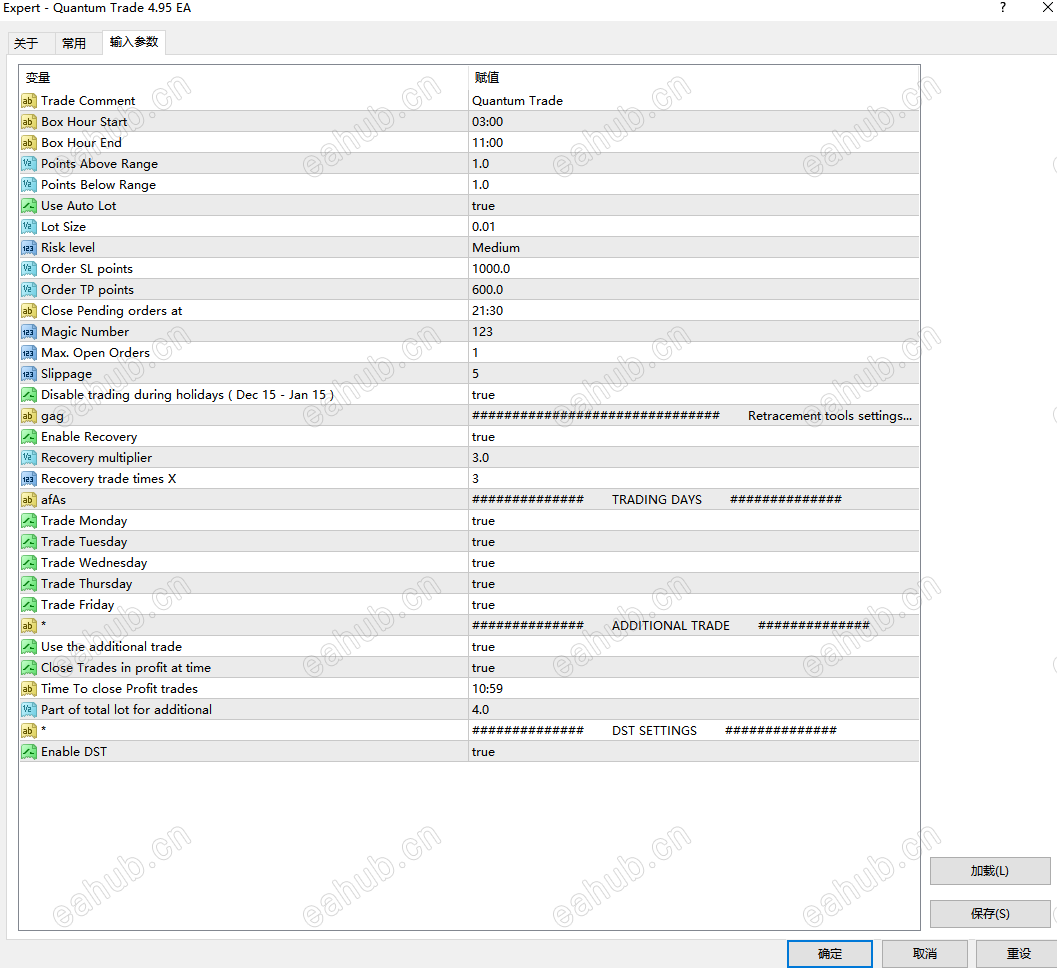This screenshot has width=1057, height=968.
Task: Click the icon for Disable trading during holidays
Action: click(x=28, y=394)
